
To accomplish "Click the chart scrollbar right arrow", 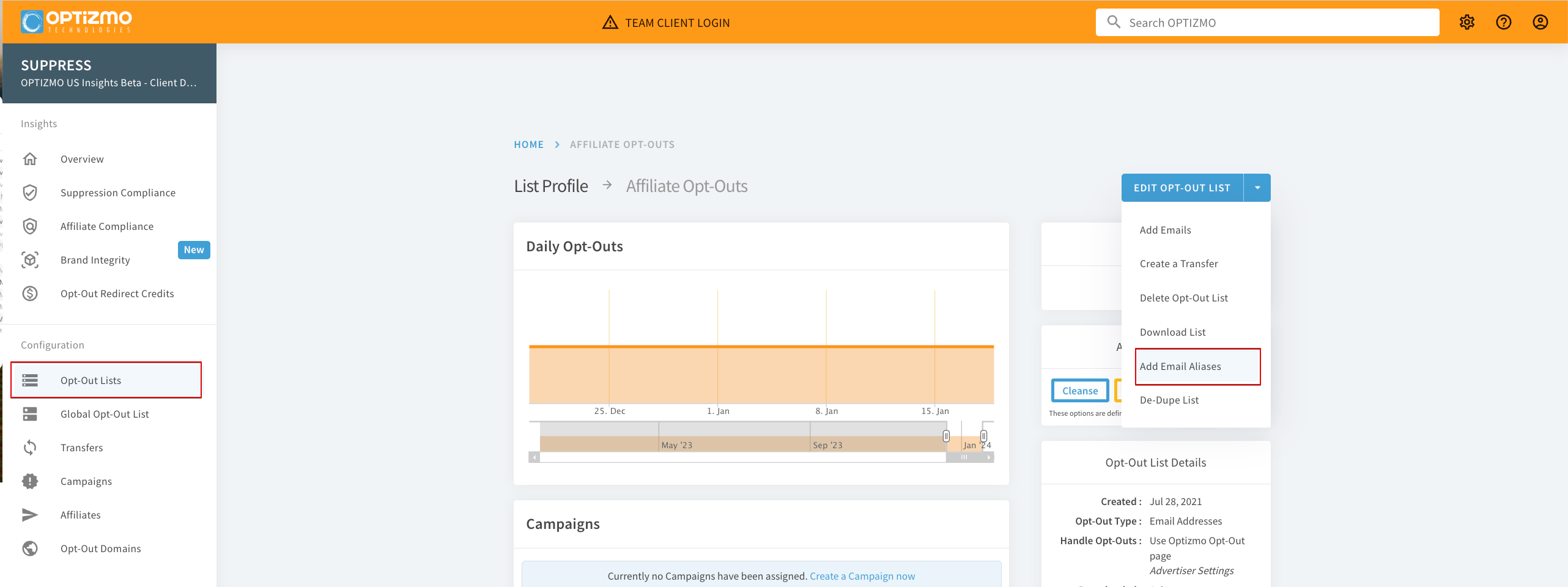I will (989, 457).
